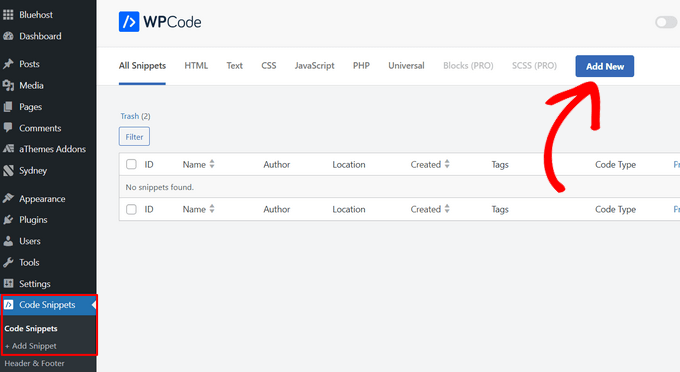The width and height of the screenshot is (680, 372).
Task: Switch to the Universal tab
Action: (x=406, y=66)
